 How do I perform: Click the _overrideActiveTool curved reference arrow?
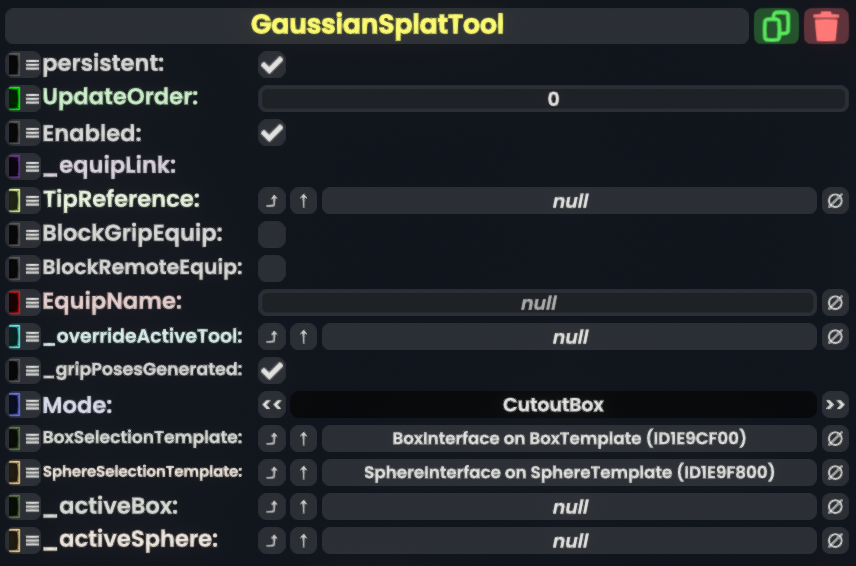click(271, 337)
